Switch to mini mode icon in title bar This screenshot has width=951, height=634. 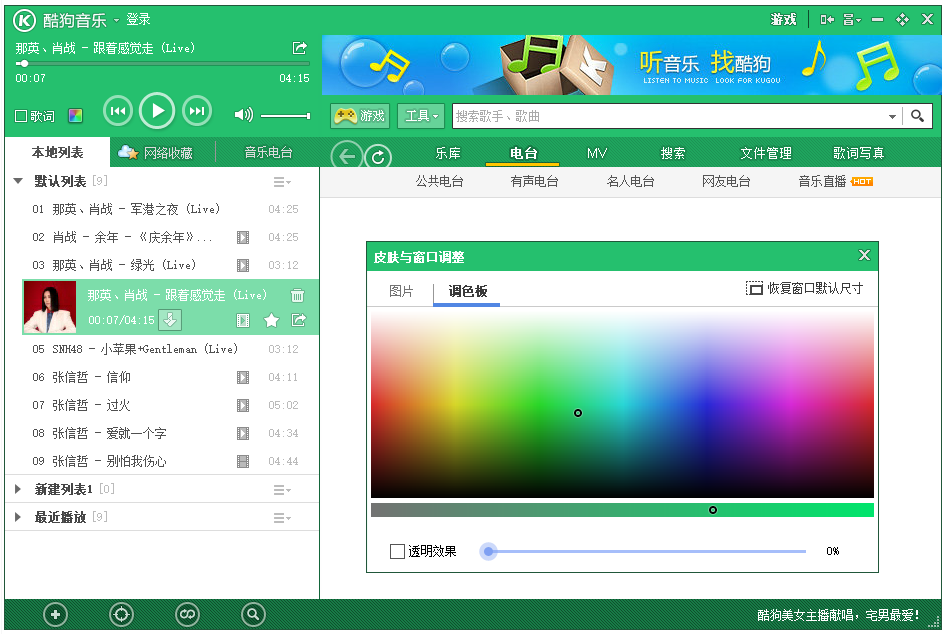pyautogui.click(x=827, y=20)
